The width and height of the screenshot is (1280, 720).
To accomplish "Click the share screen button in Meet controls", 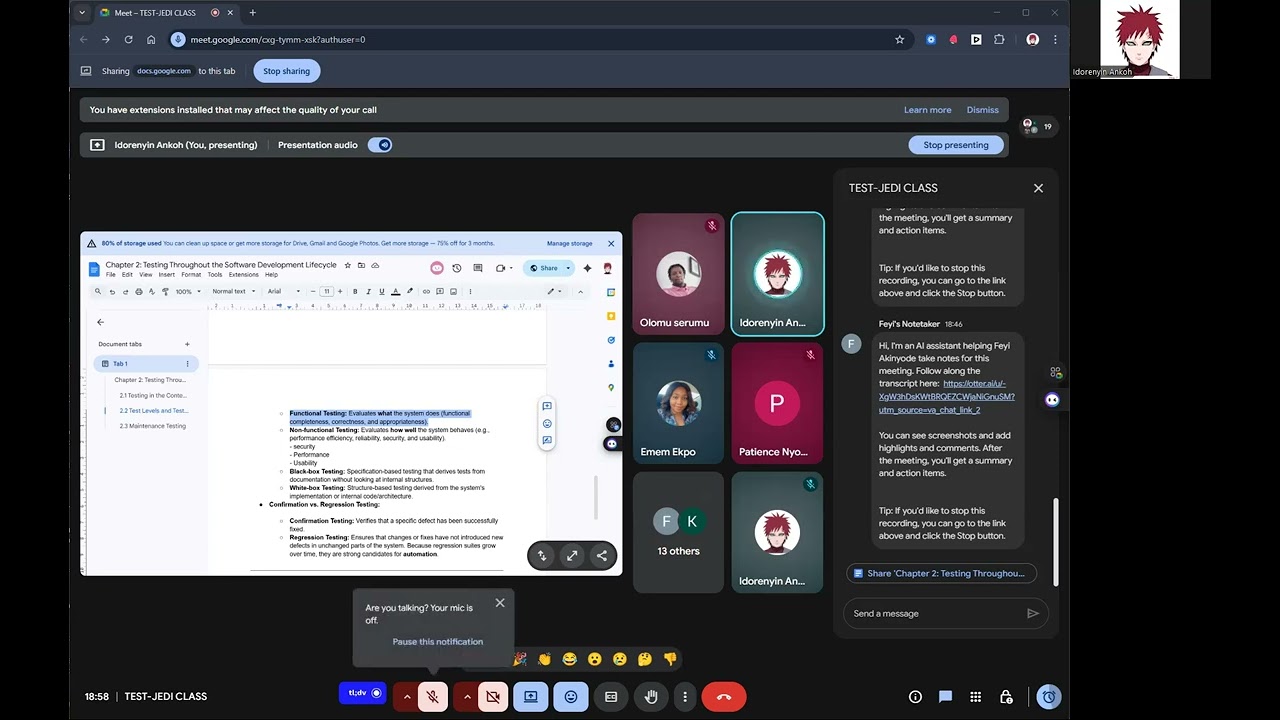I will point(531,696).
